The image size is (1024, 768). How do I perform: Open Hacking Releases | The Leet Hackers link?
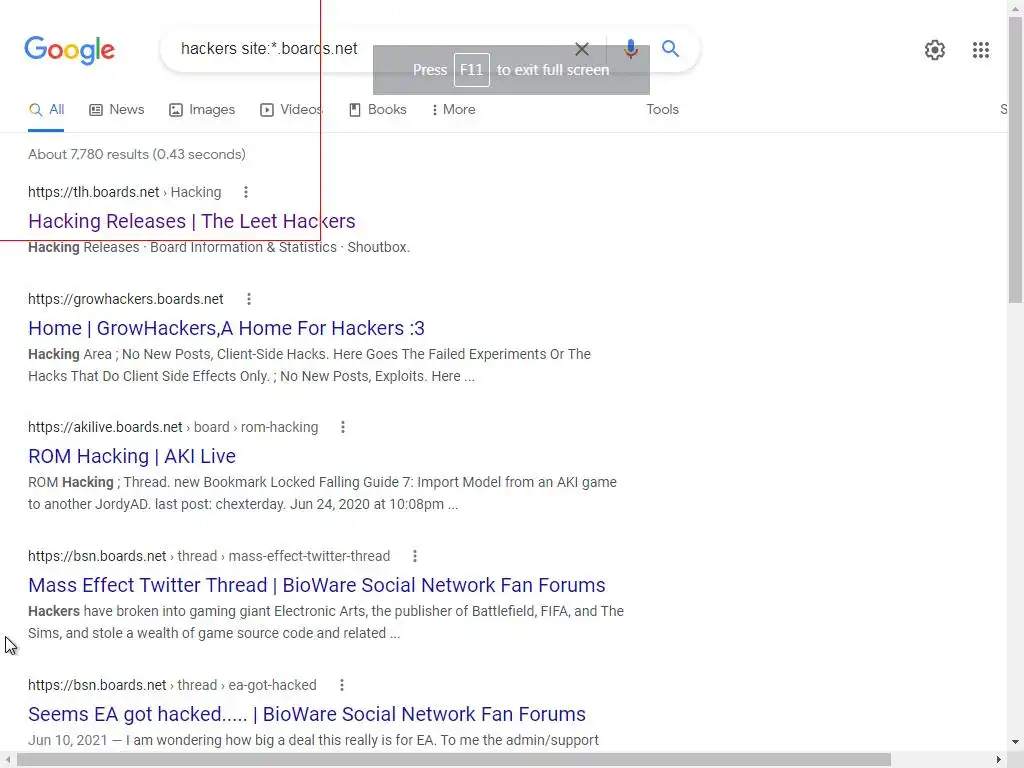(x=191, y=221)
